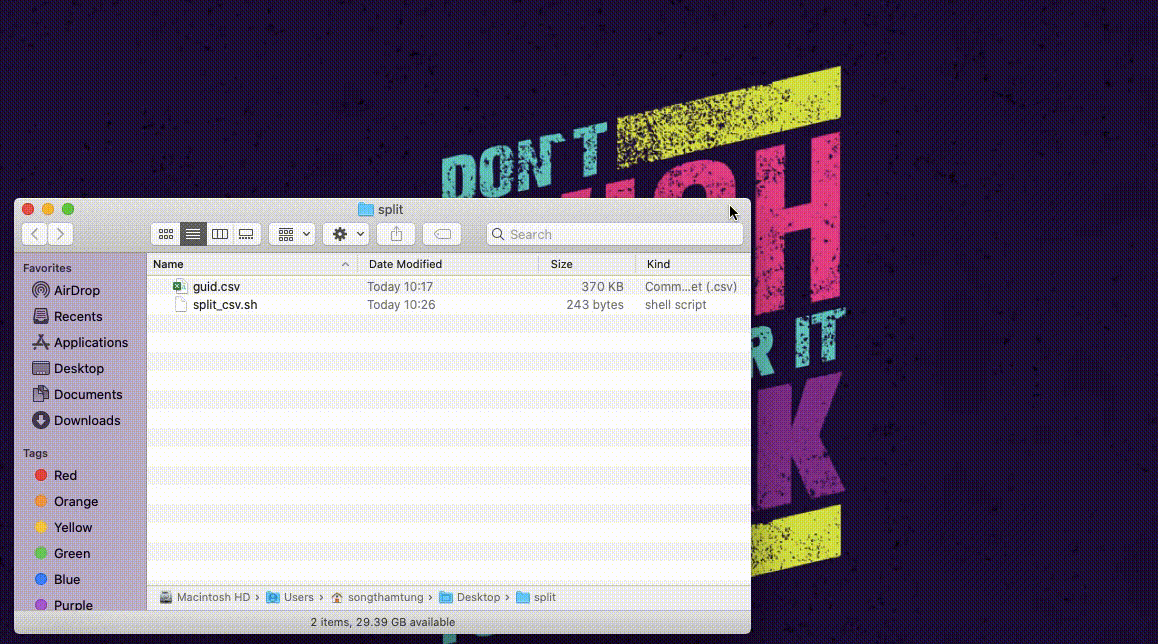Viewport: 1158px width, 644px height.
Task: Click the Comm...et (.csv) kind cell
Action: [x=691, y=287]
